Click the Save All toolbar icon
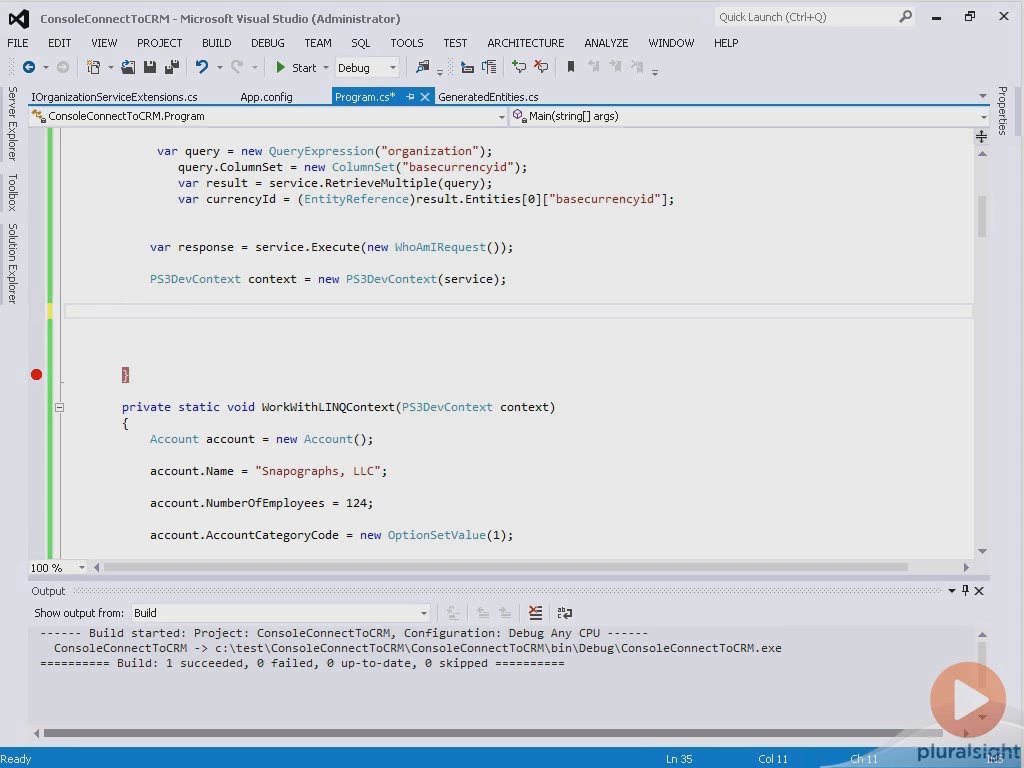This screenshot has height=768, width=1024. [172, 67]
